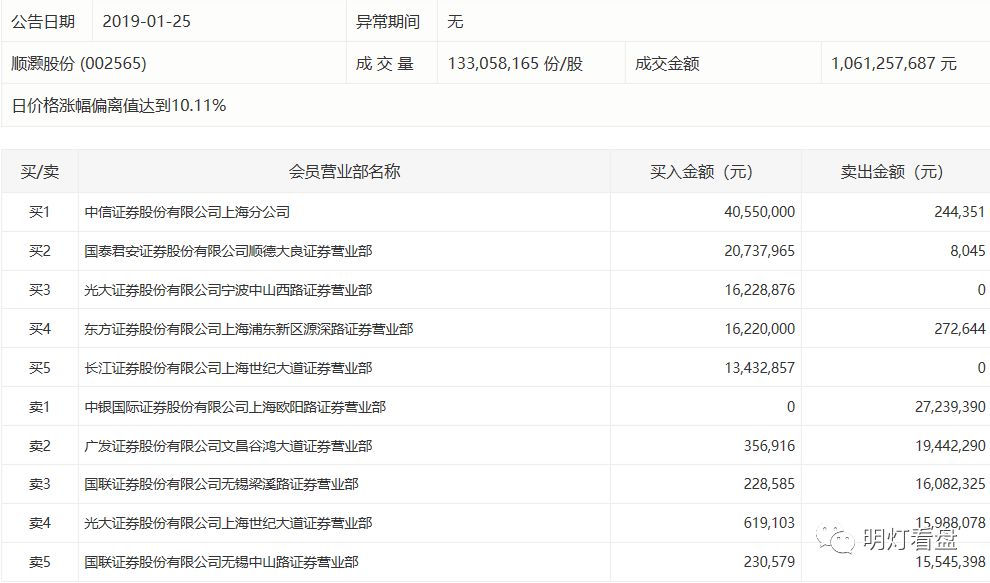
Task: Click 国泰君安证券顺德大良证券营业部 row name
Action: click(x=229, y=251)
